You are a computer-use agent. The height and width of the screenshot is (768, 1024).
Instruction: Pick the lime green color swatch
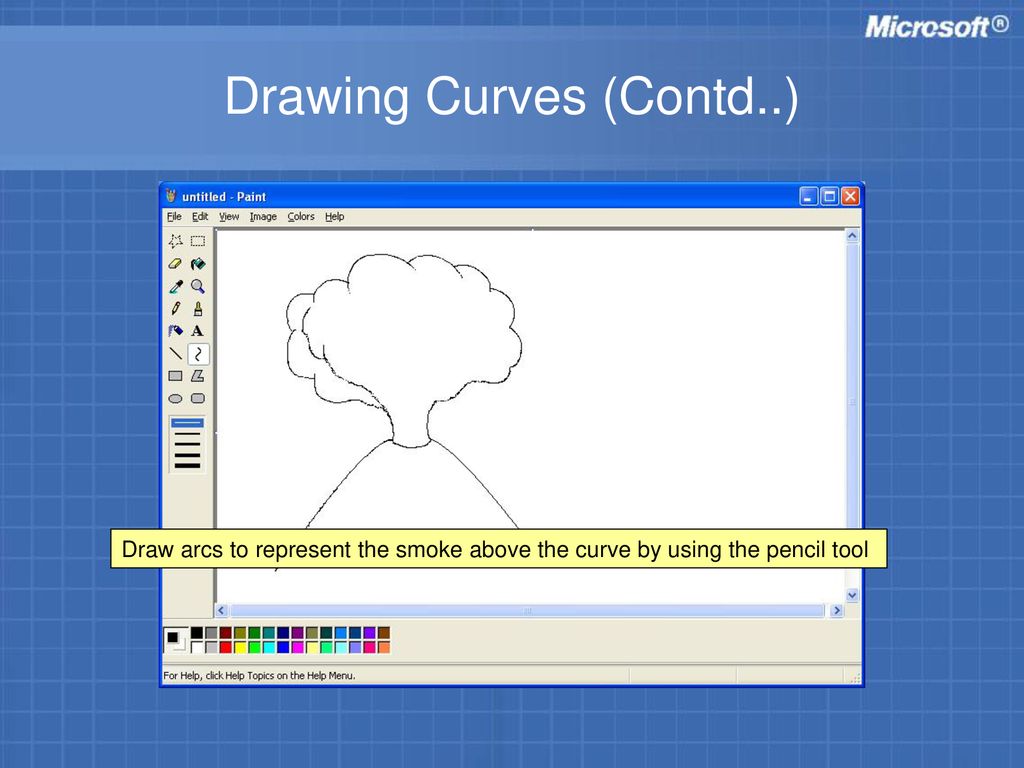coord(254,647)
